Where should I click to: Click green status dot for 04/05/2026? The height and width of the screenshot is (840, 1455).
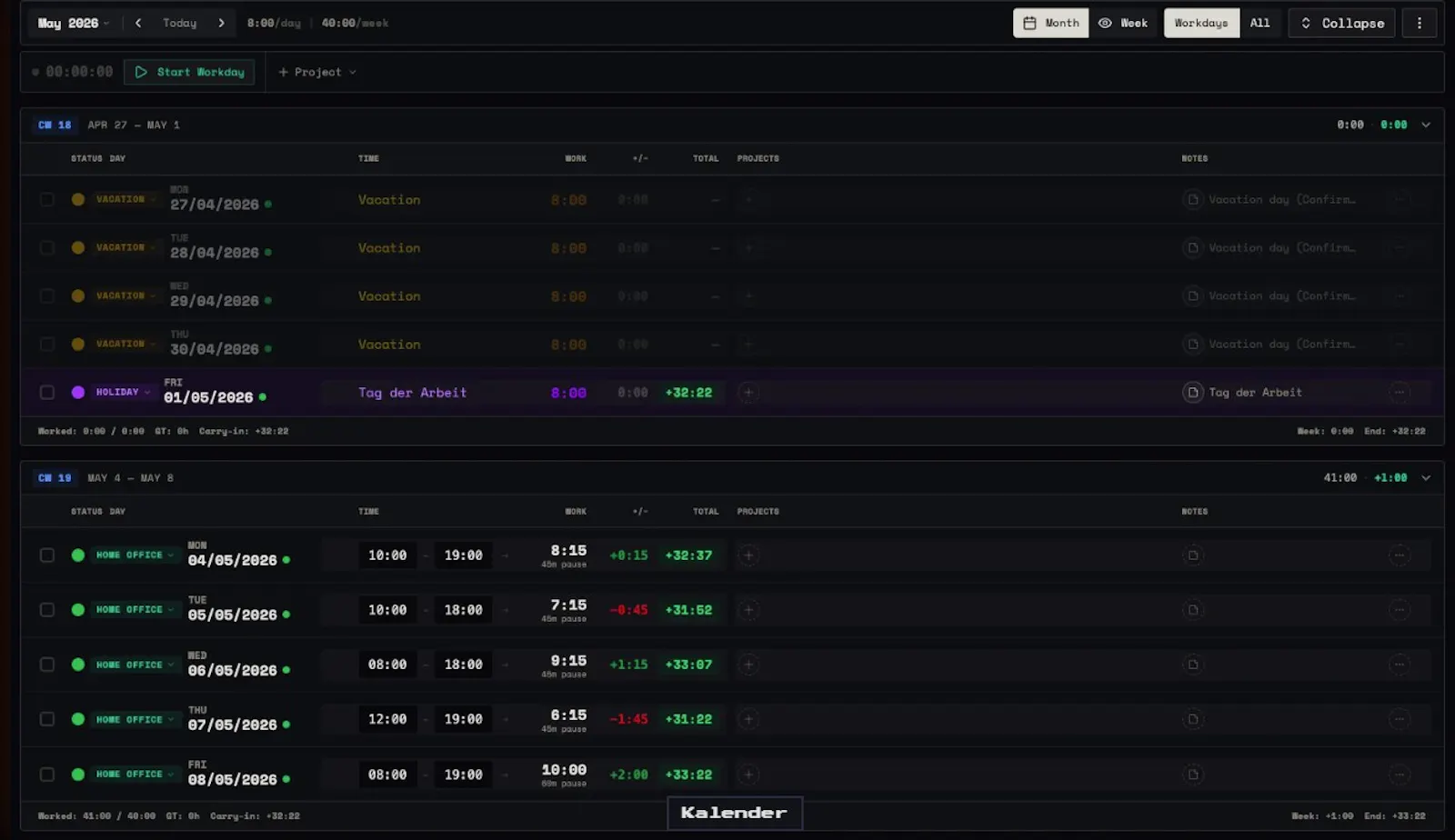tap(78, 555)
